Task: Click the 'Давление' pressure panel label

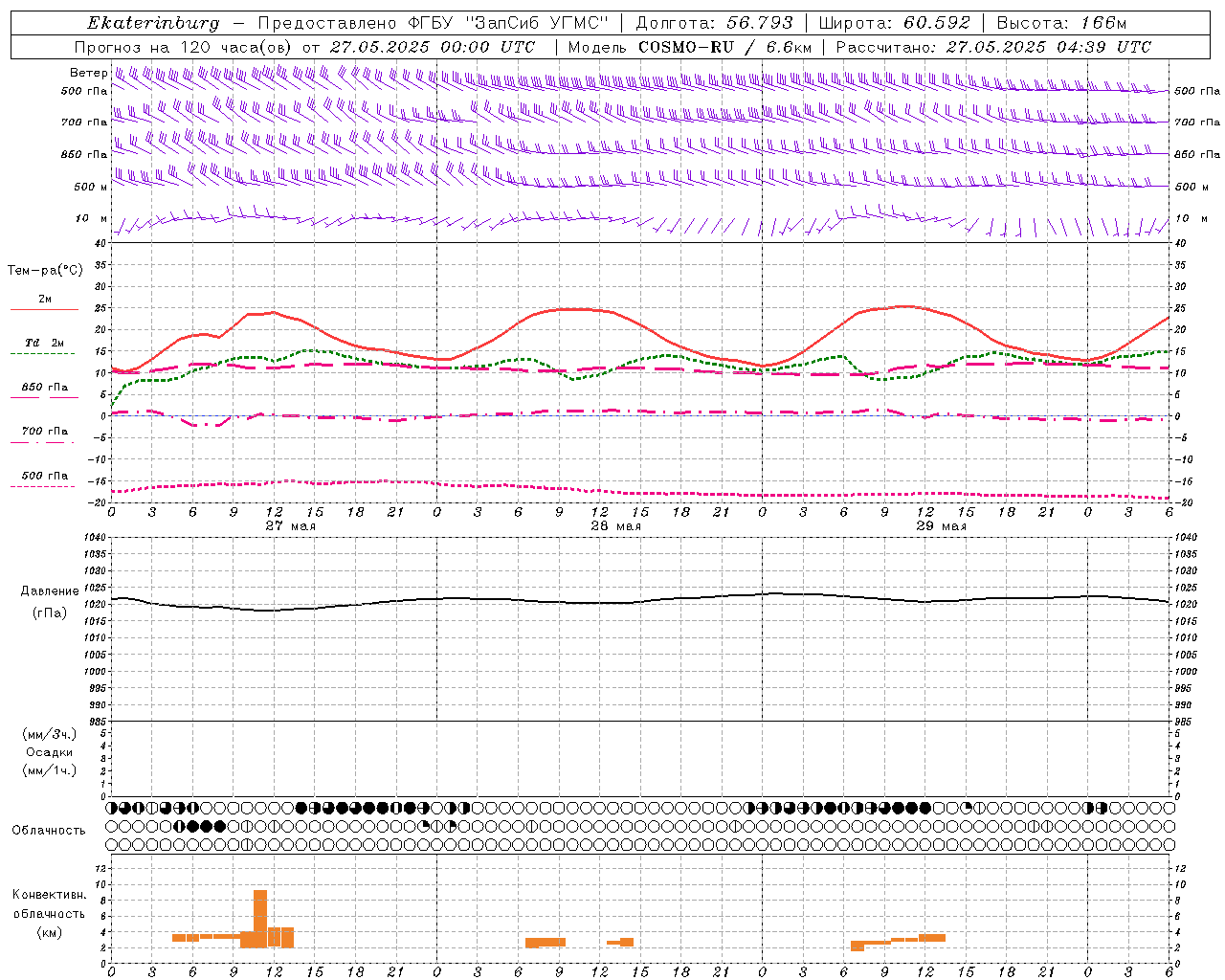Action: point(50,591)
